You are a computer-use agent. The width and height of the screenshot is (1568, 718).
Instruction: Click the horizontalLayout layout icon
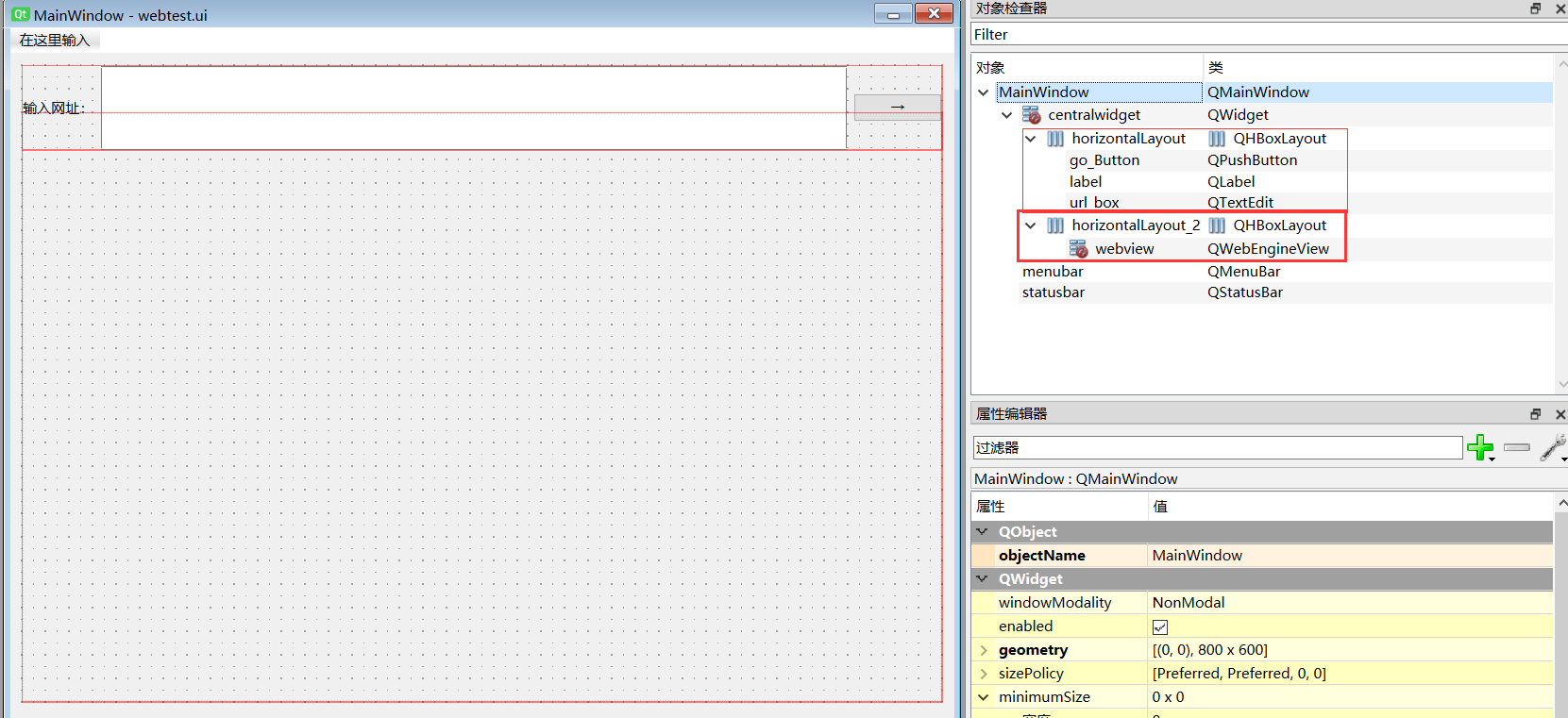coord(1055,139)
